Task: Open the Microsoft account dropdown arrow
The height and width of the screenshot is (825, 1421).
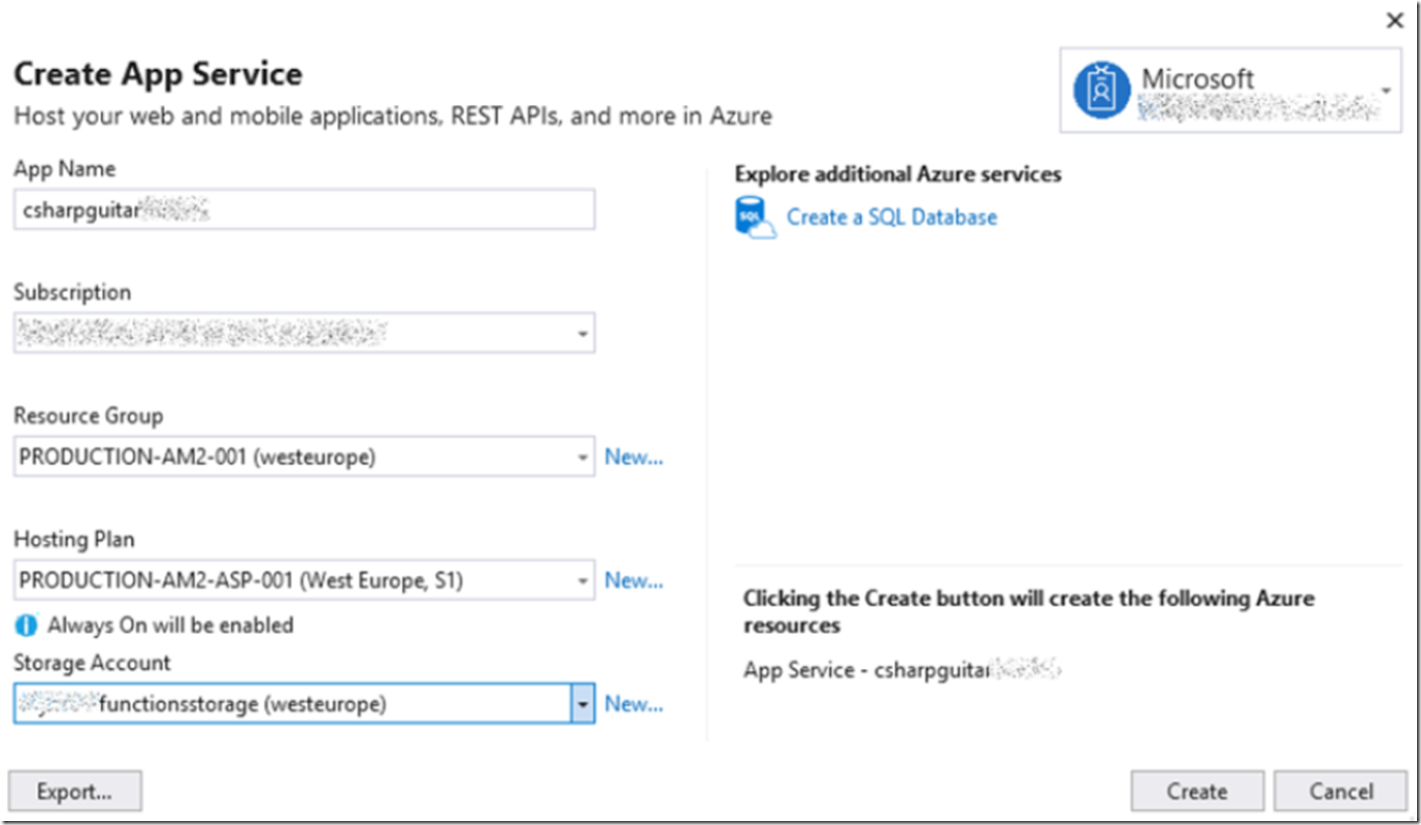Action: (x=1386, y=91)
